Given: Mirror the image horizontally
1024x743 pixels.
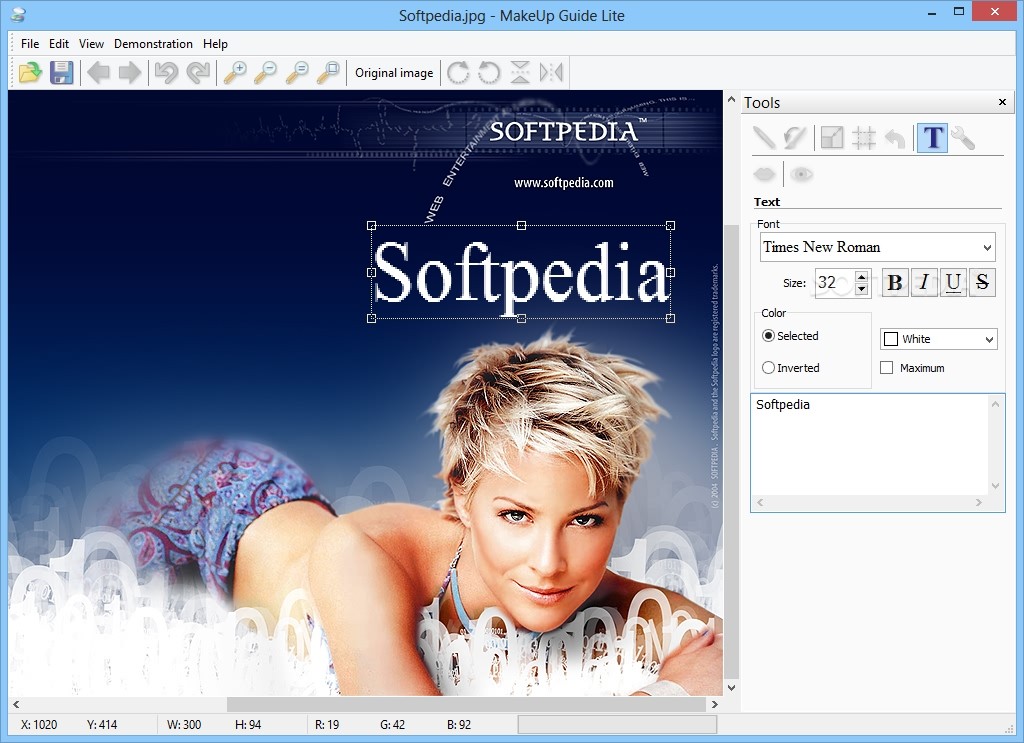Looking at the screenshot, I should [551, 72].
